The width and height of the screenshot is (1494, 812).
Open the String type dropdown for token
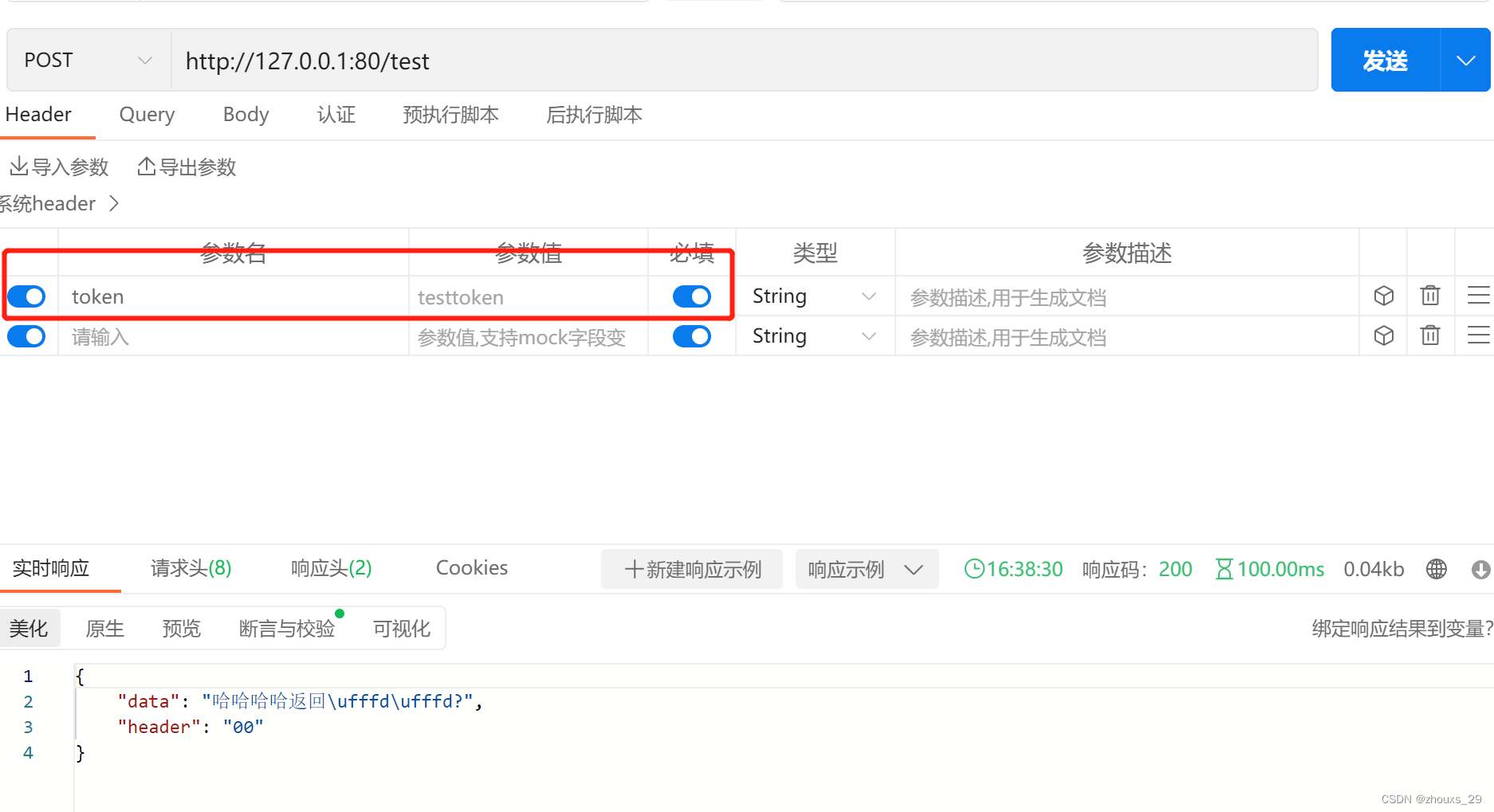tap(814, 296)
